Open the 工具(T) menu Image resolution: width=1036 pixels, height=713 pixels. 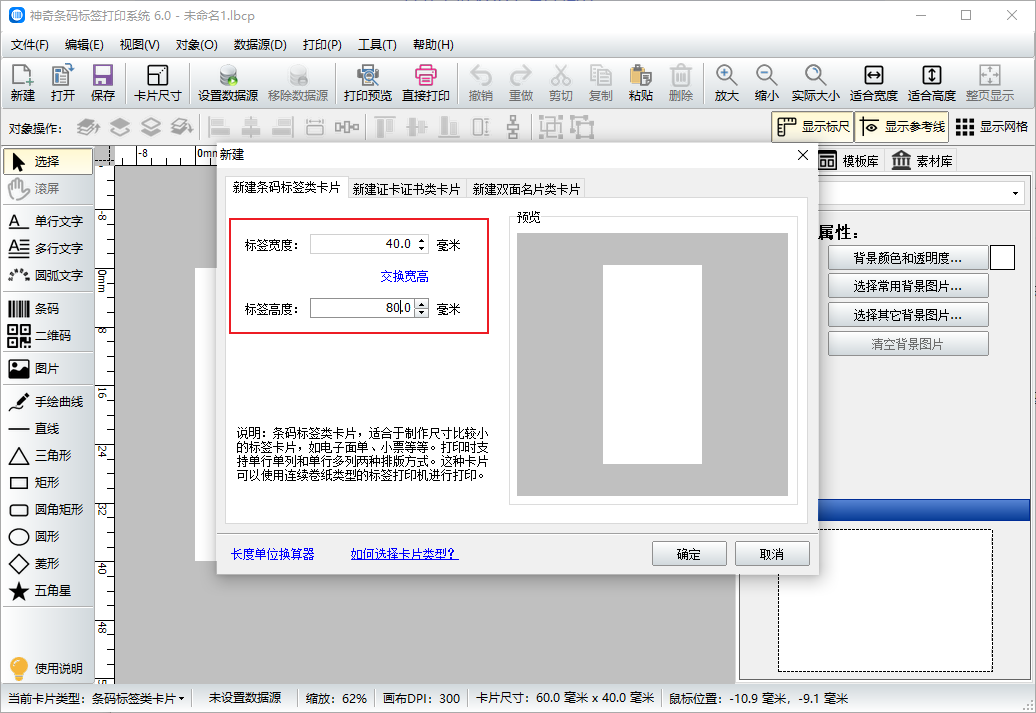(377, 45)
